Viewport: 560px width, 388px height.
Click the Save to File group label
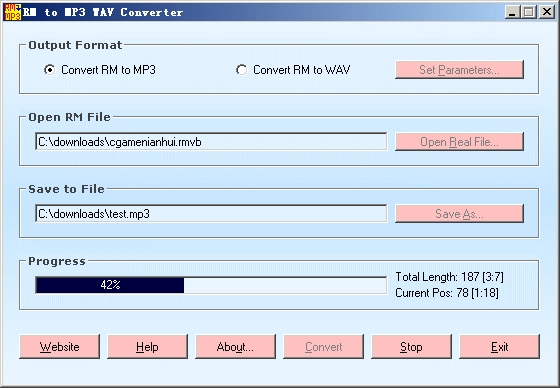[66, 189]
